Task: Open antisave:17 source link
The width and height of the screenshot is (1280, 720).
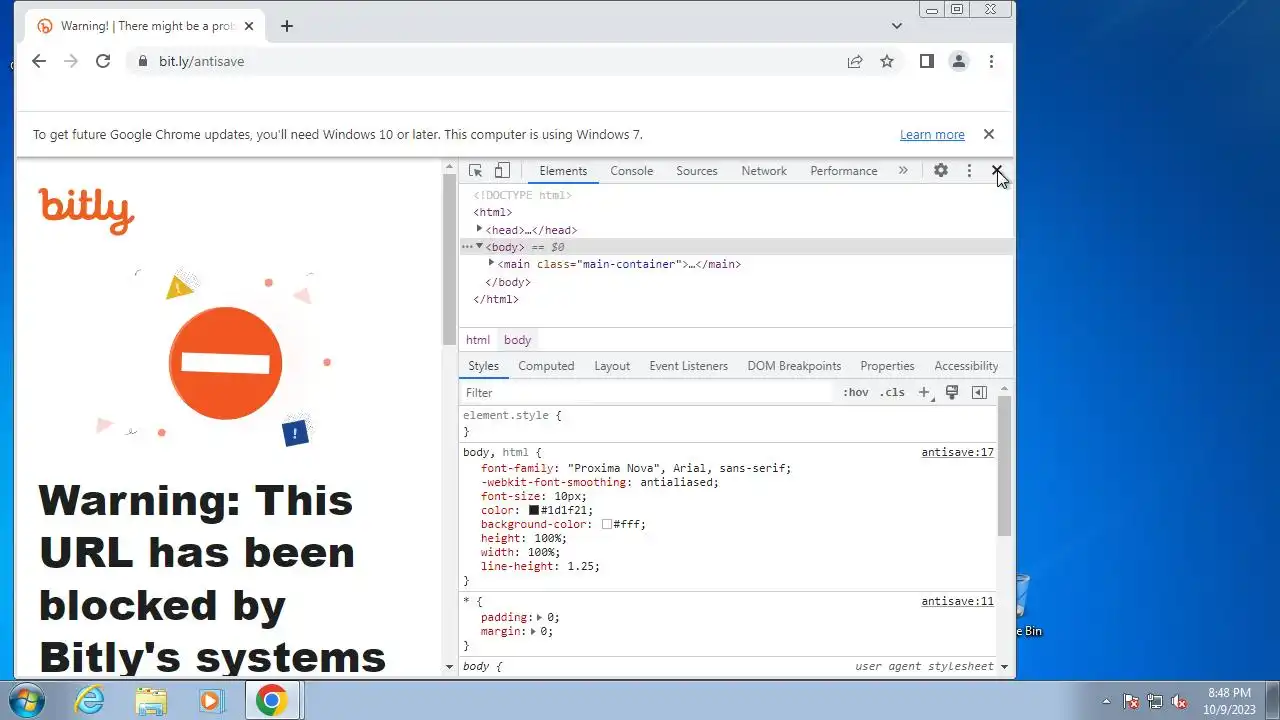Action: [957, 453]
